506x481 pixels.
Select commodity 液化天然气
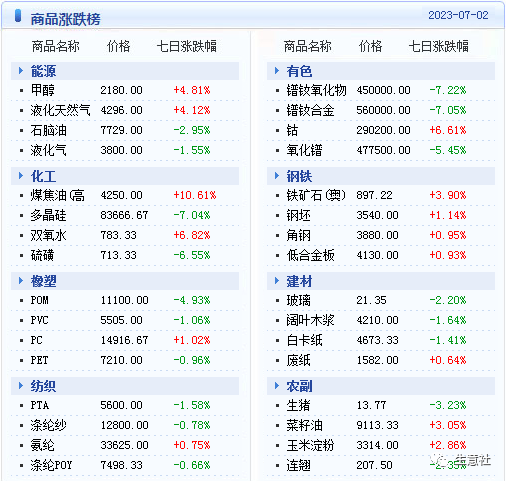(60, 110)
